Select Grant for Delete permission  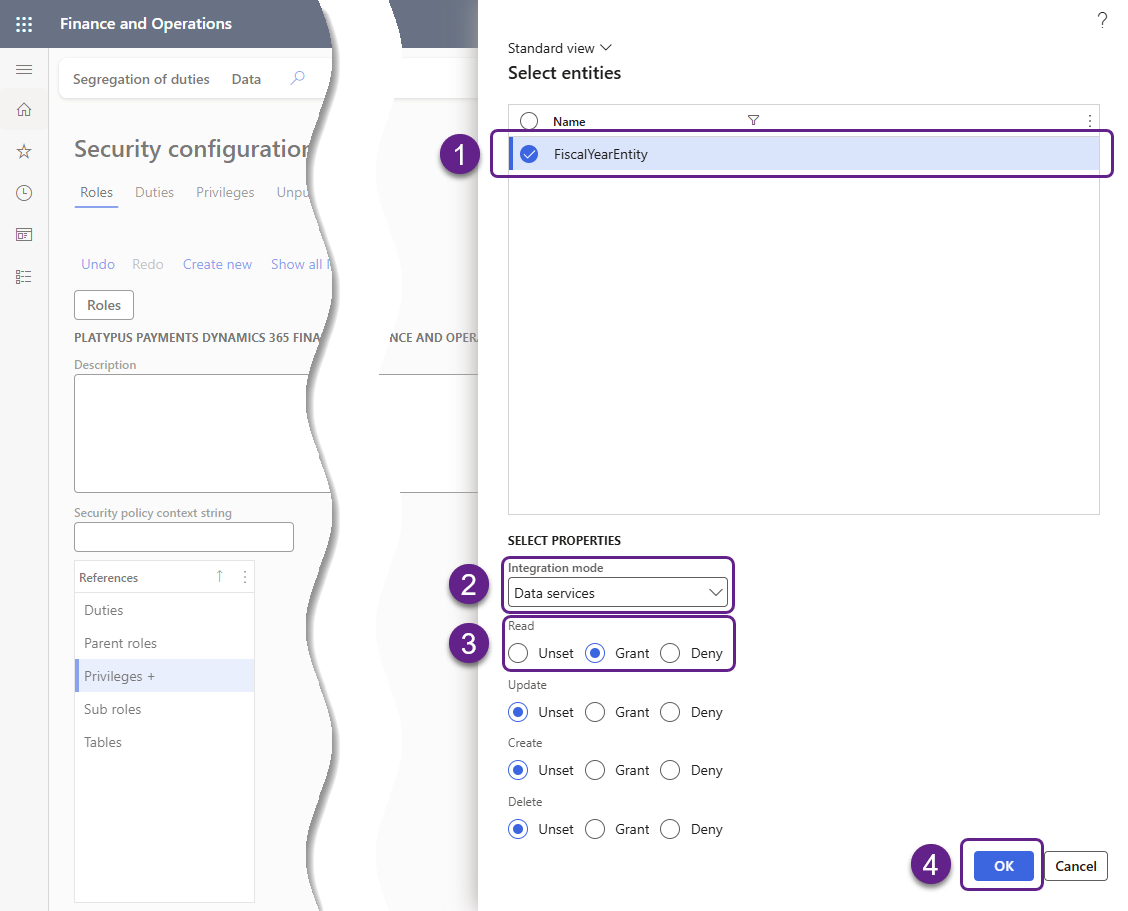pos(595,829)
